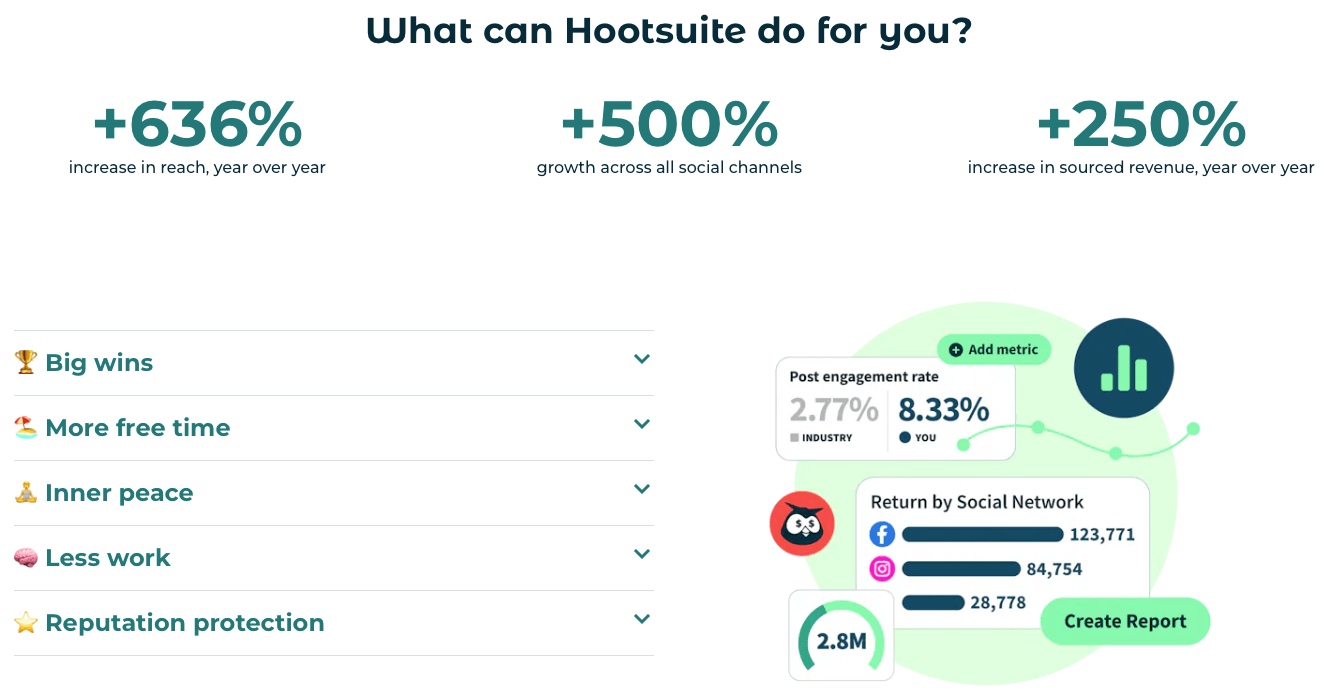This screenshot has width=1333, height=700.
Task: Click the brain icon beside Less work
Action: tap(26, 556)
